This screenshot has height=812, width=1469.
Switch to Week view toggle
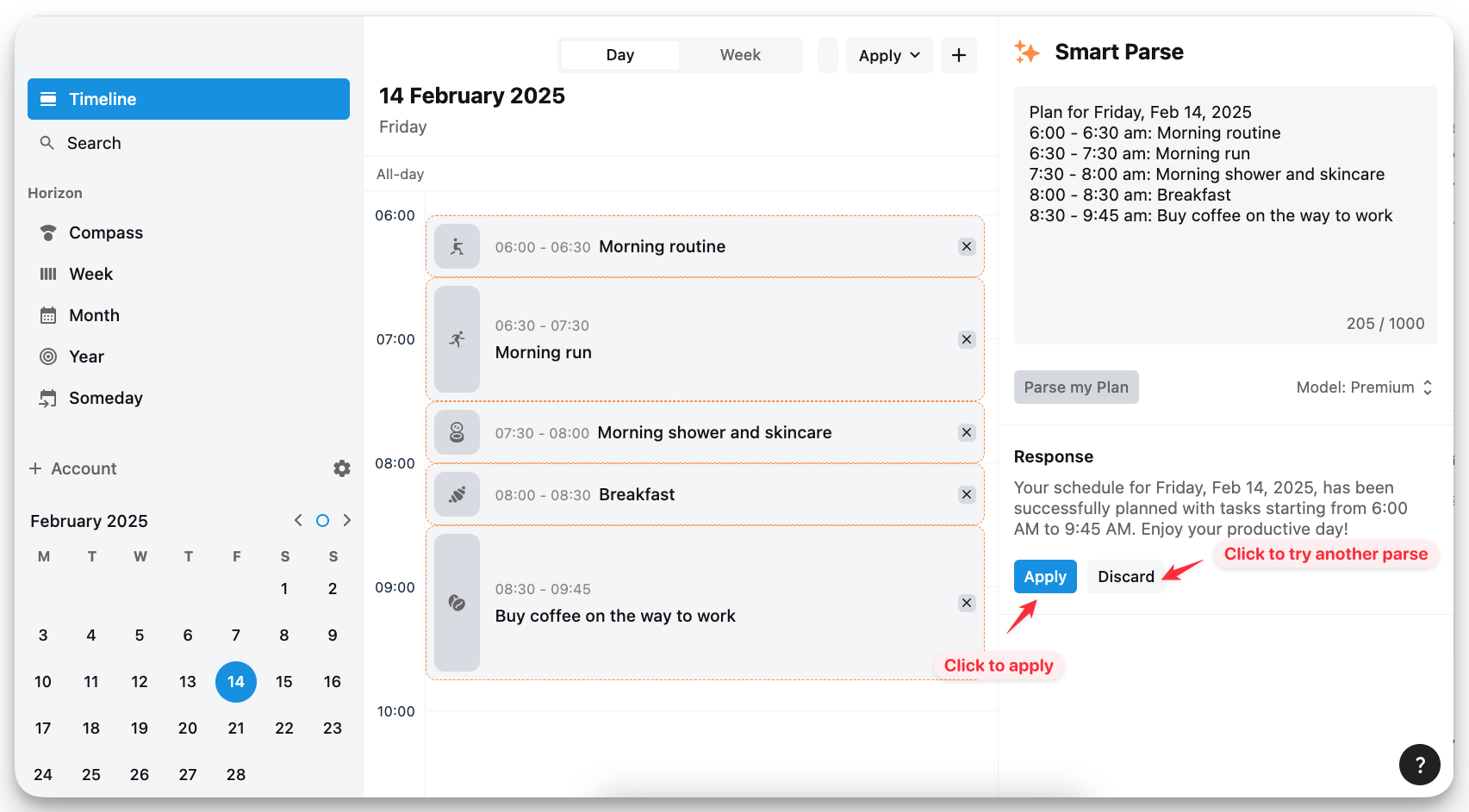740,55
